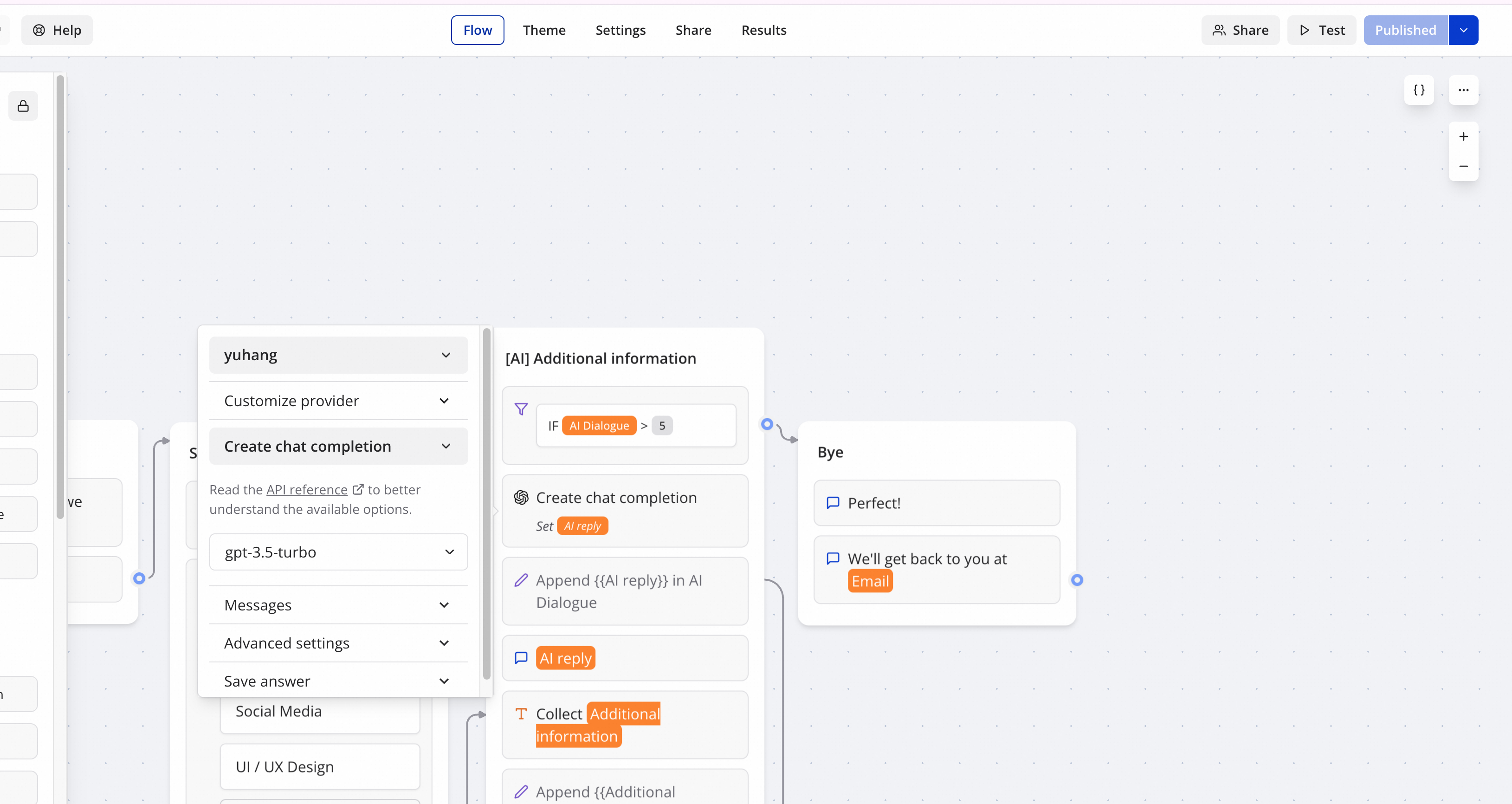Click the filter condition icon
The height and width of the screenshot is (804, 1512).
tap(521, 409)
